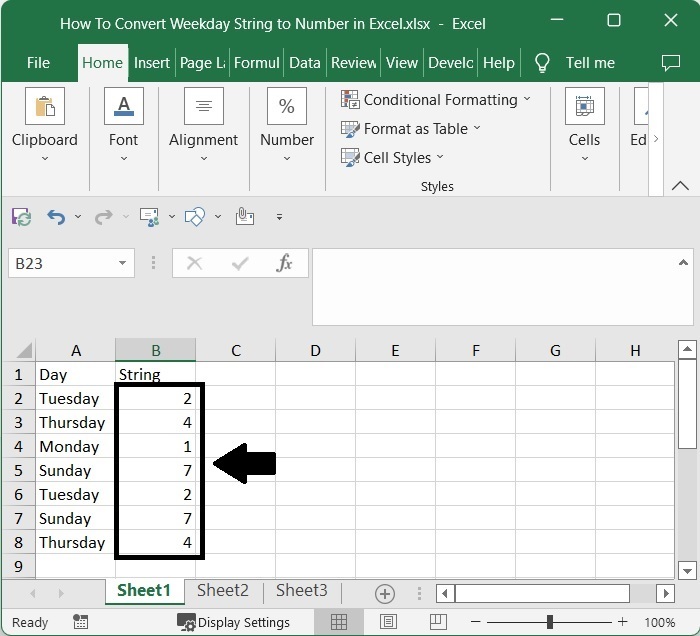700x636 pixels.
Task: Switch to Page Layout view
Action: tap(385, 622)
